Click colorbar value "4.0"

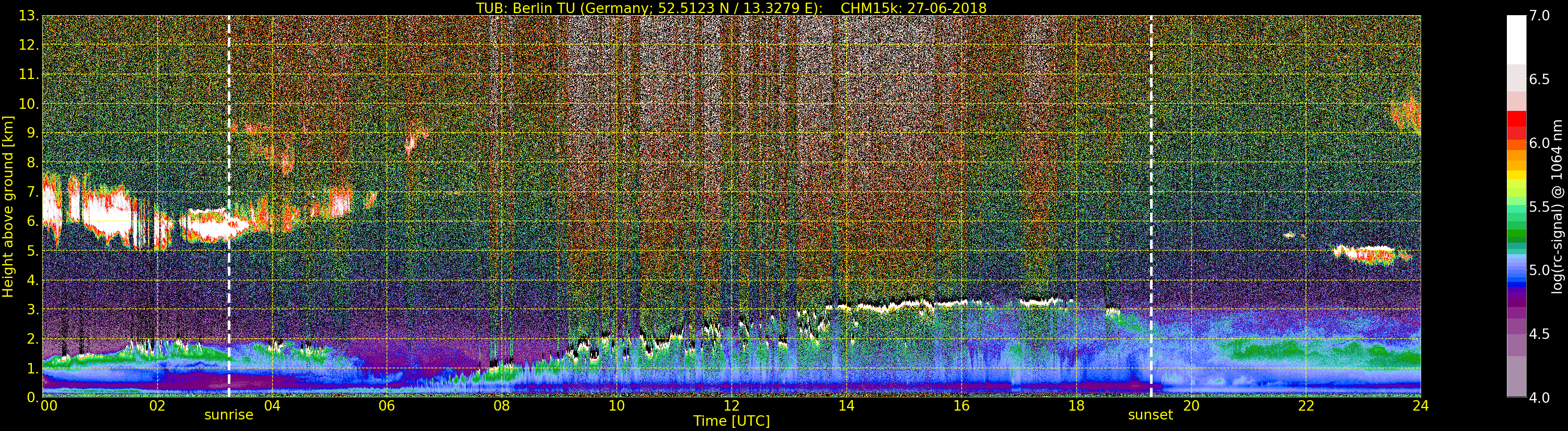pos(1539,398)
